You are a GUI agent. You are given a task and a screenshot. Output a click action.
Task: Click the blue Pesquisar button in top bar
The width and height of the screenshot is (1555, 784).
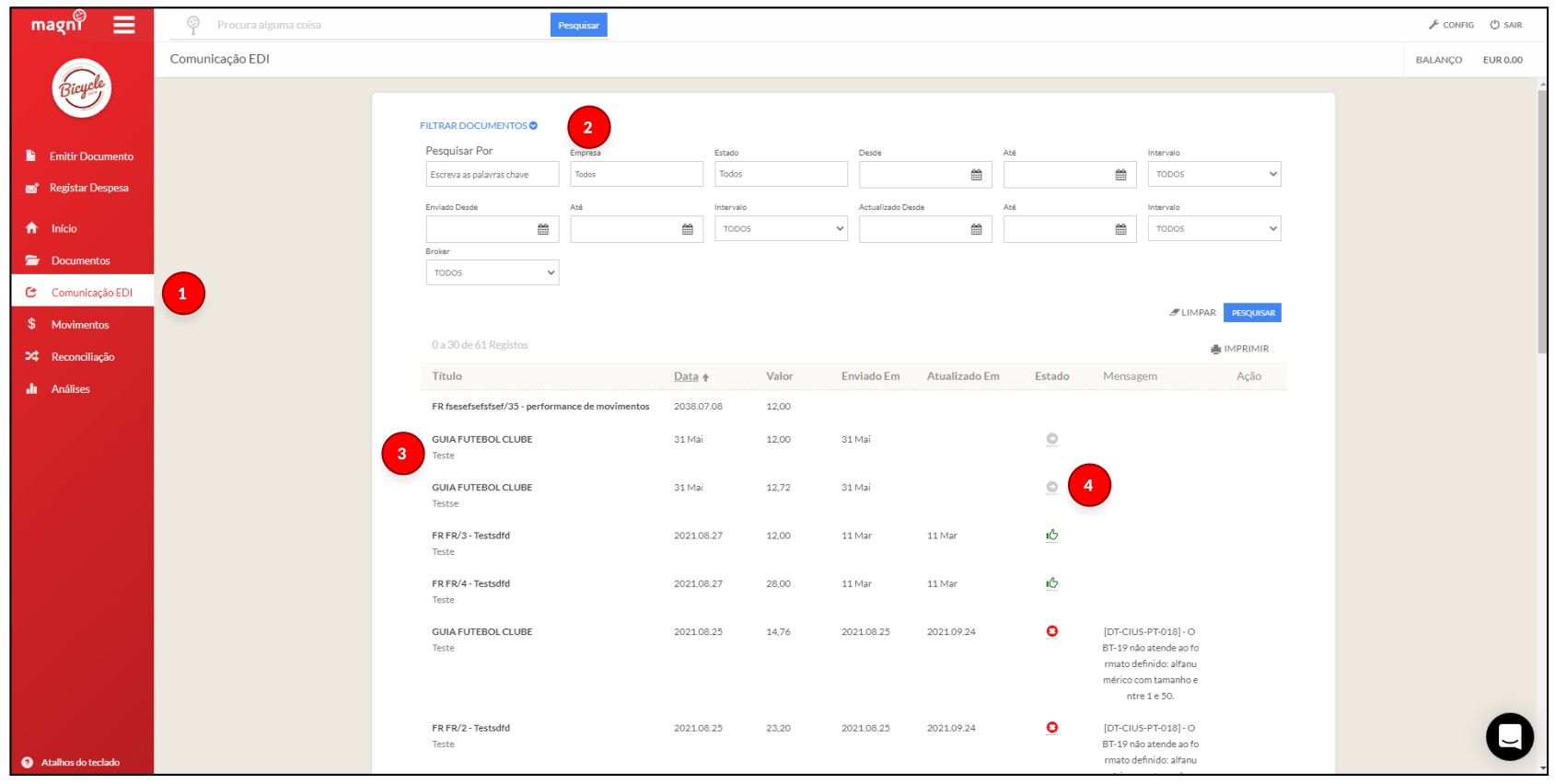pyautogui.click(x=578, y=25)
